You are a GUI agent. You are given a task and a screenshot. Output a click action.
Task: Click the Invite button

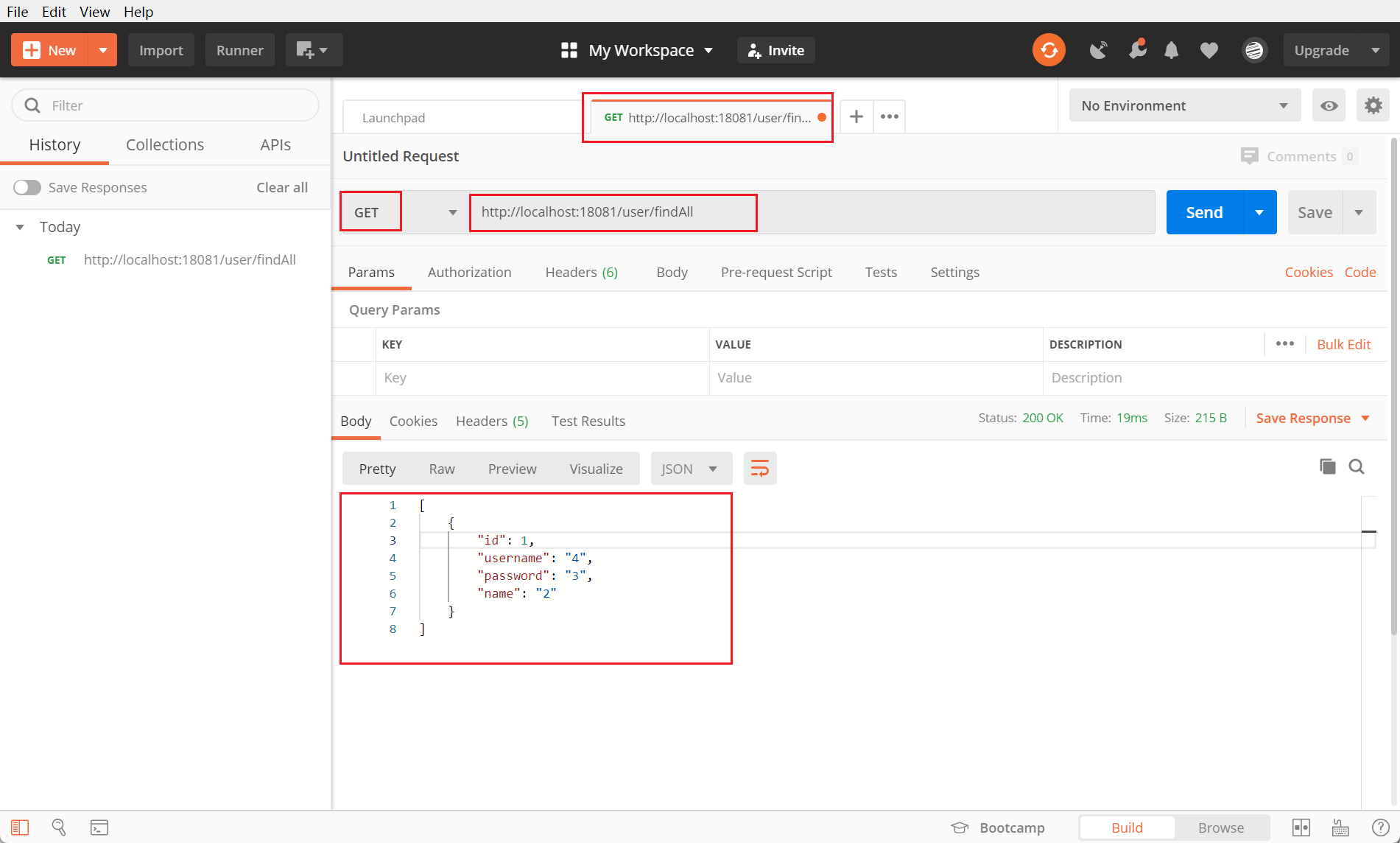coord(775,50)
